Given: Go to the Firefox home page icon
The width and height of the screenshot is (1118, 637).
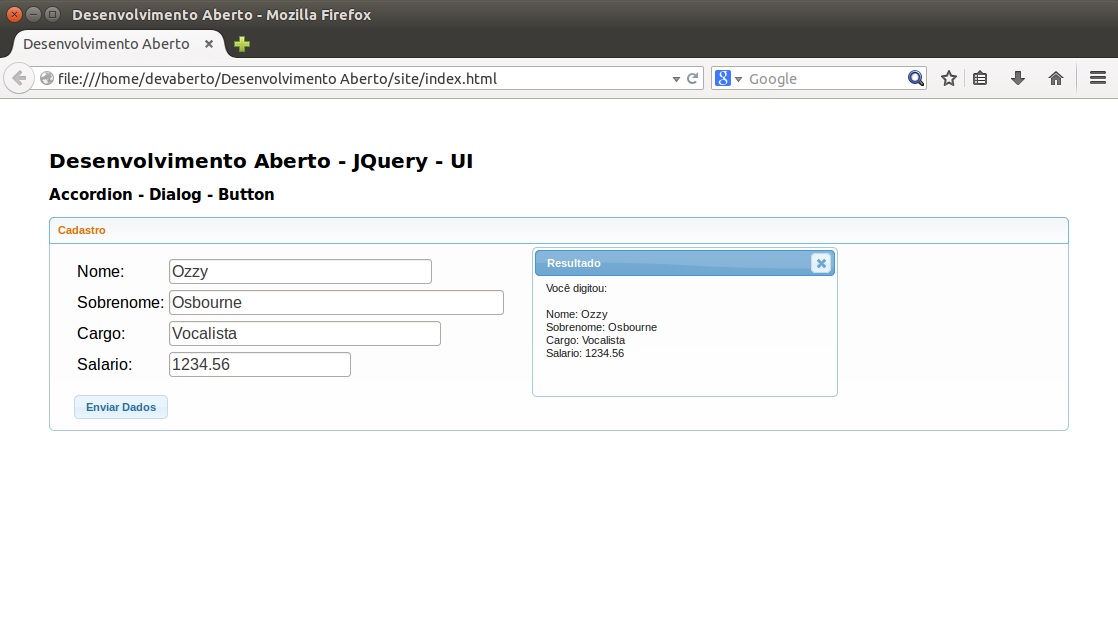Looking at the screenshot, I should pyautogui.click(x=1055, y=78).
